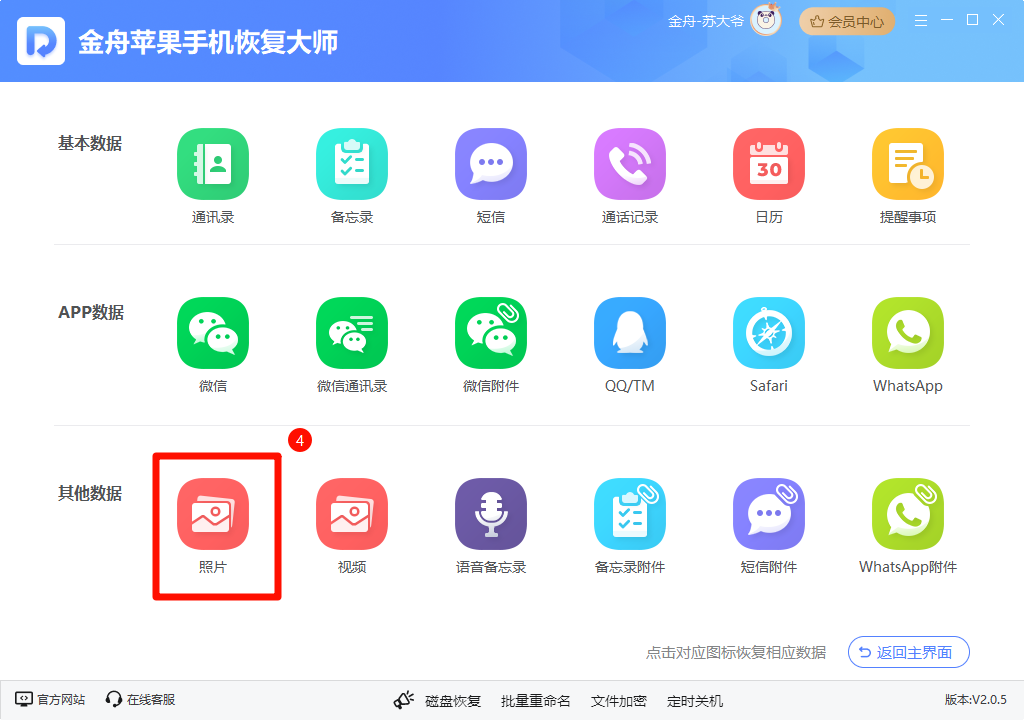Click the version text 版本:V2.0.5
1024x720 pixels.
click(x=976, y=700)
